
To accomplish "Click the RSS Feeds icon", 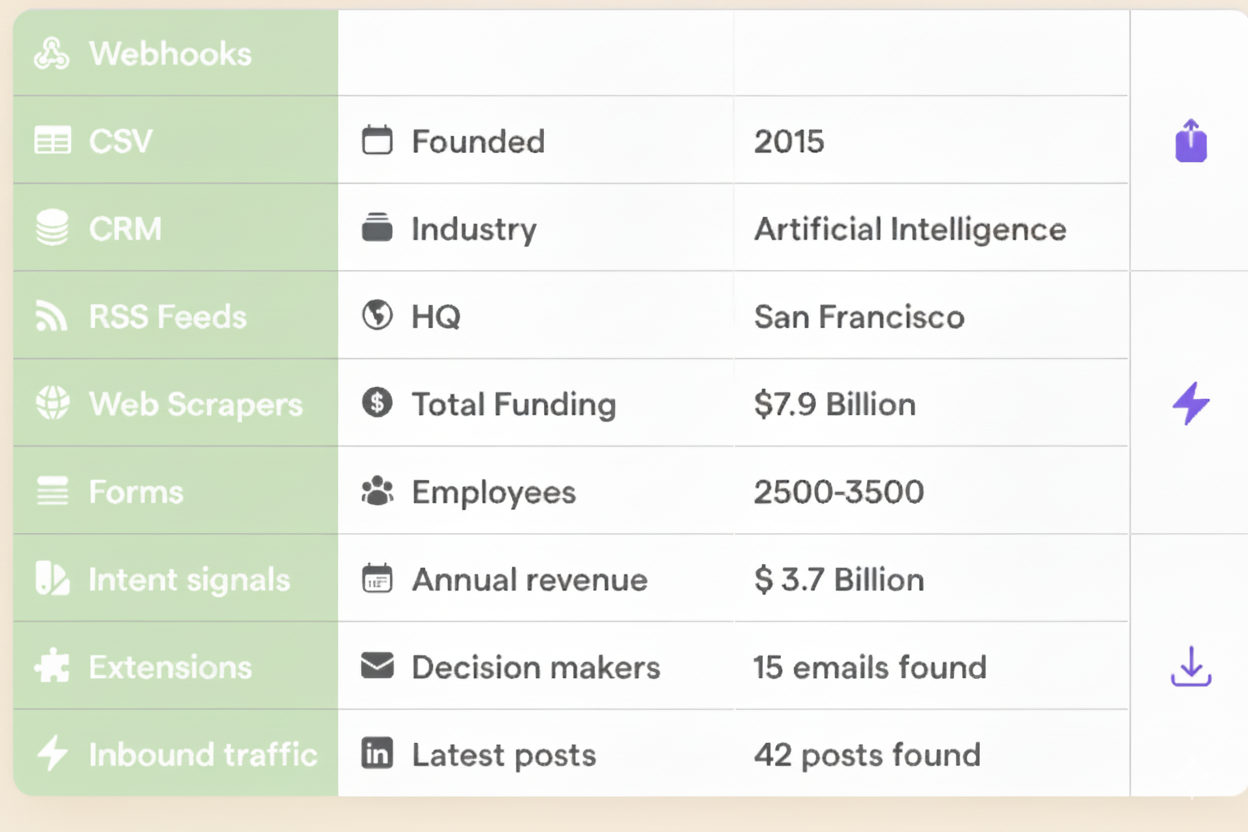I will [52, 317].
